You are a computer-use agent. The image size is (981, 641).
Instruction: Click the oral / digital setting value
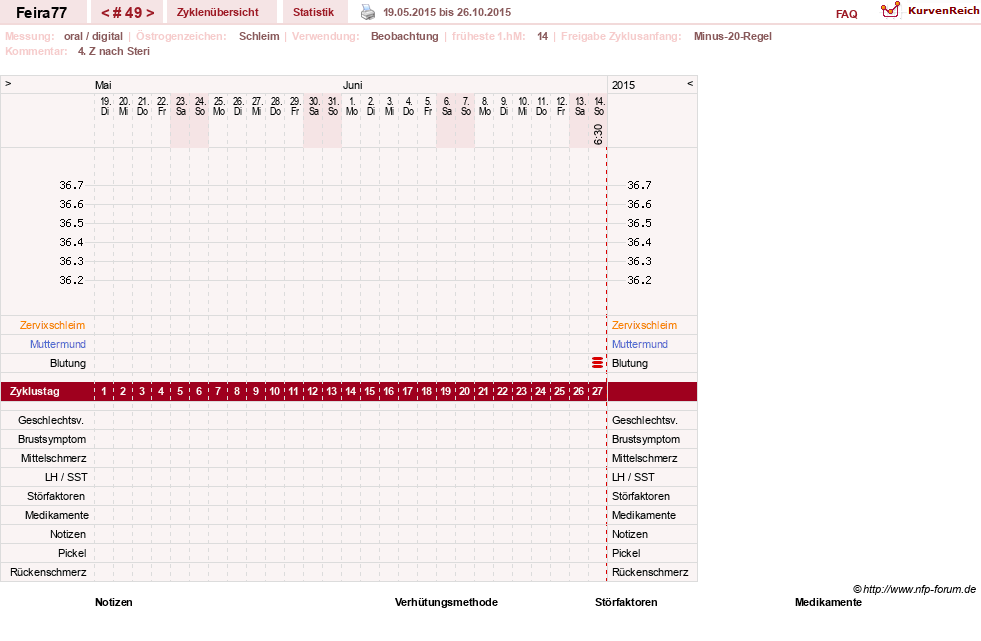click(x=93, y=36)
